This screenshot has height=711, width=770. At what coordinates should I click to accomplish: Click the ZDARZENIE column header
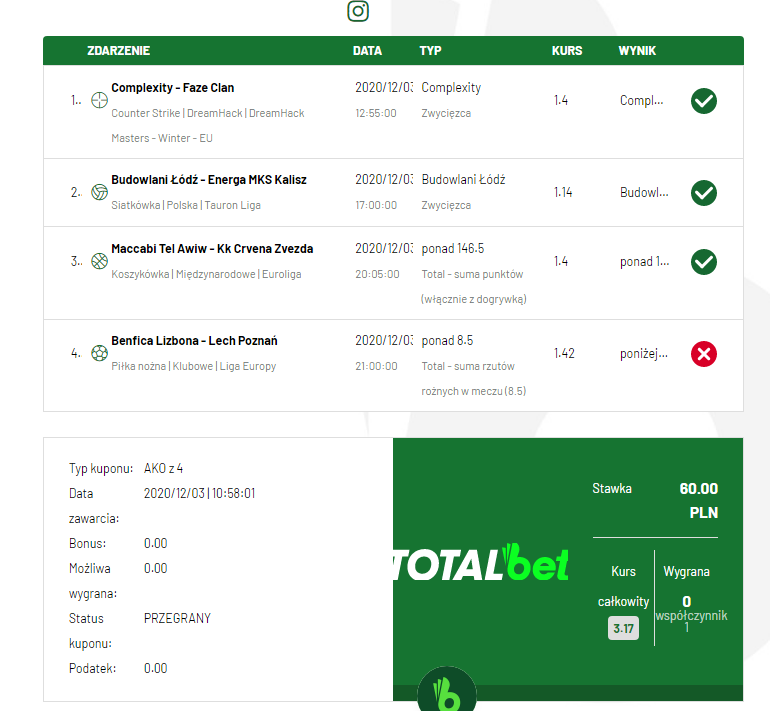(118, 51)
